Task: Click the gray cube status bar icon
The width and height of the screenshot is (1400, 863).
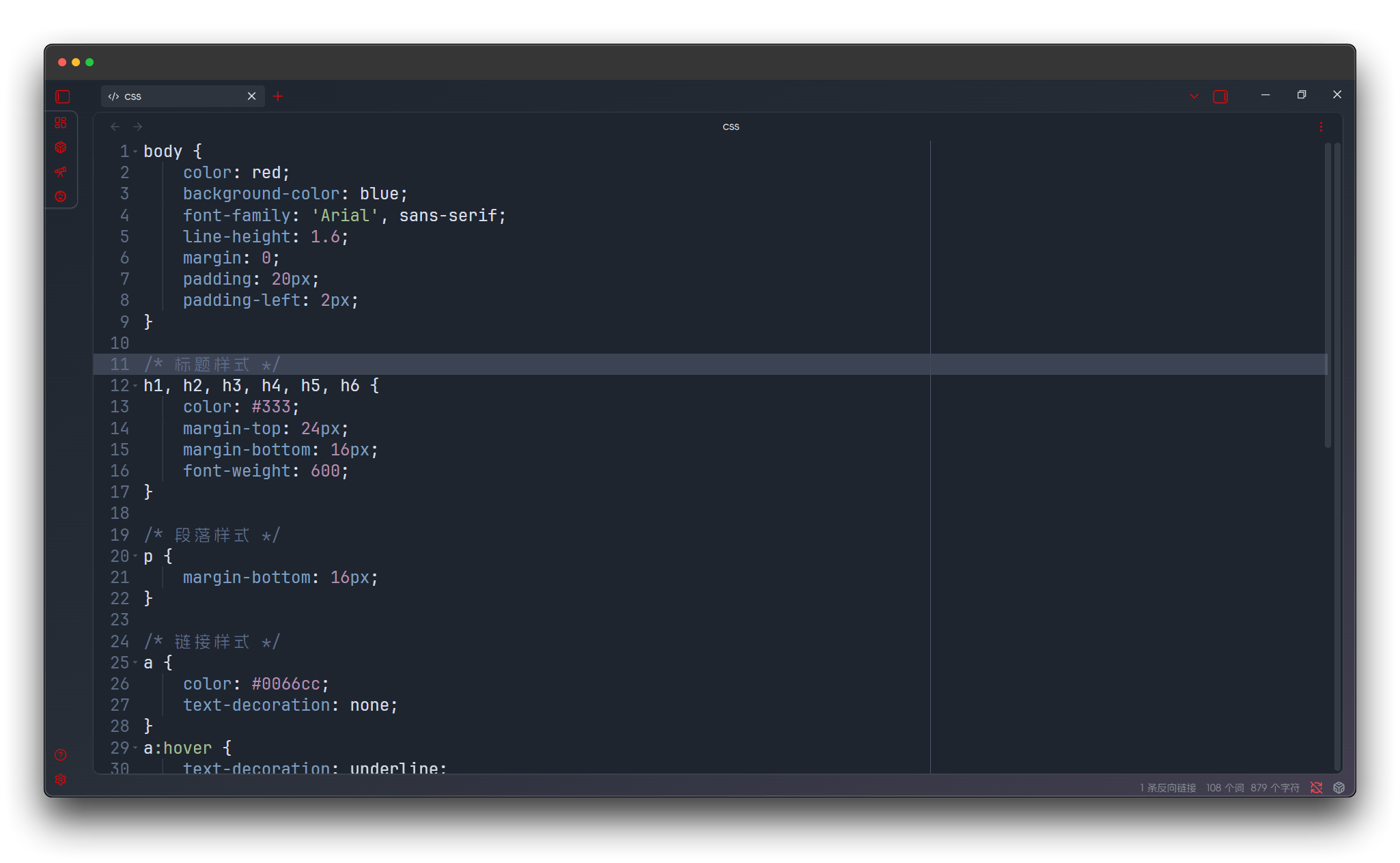Action: (x=1339, y=788)
